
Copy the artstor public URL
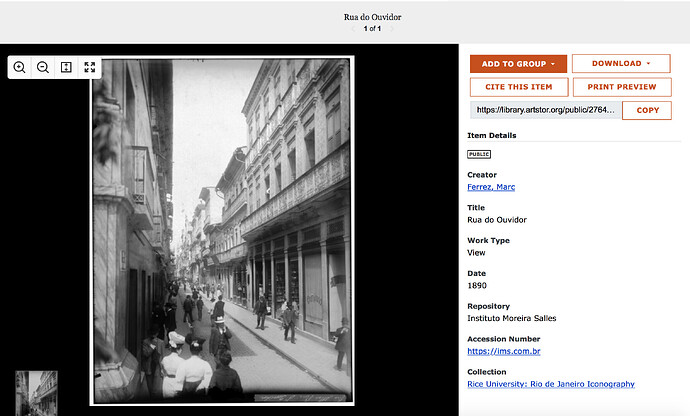pyautogui.click(x=647, y=110)
